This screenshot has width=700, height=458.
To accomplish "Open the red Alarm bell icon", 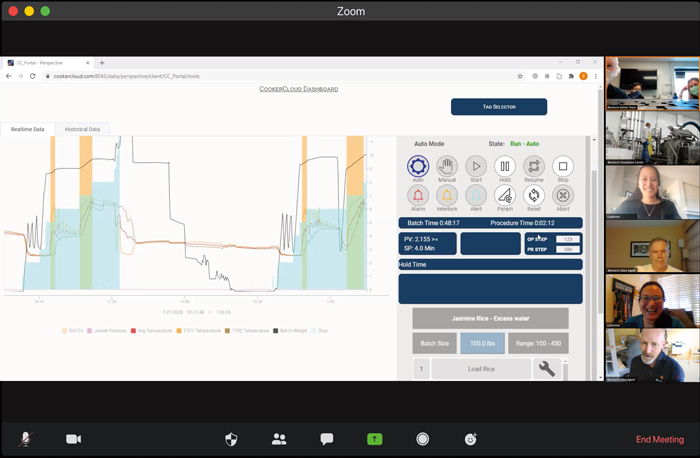I will [x=418, y=196].
